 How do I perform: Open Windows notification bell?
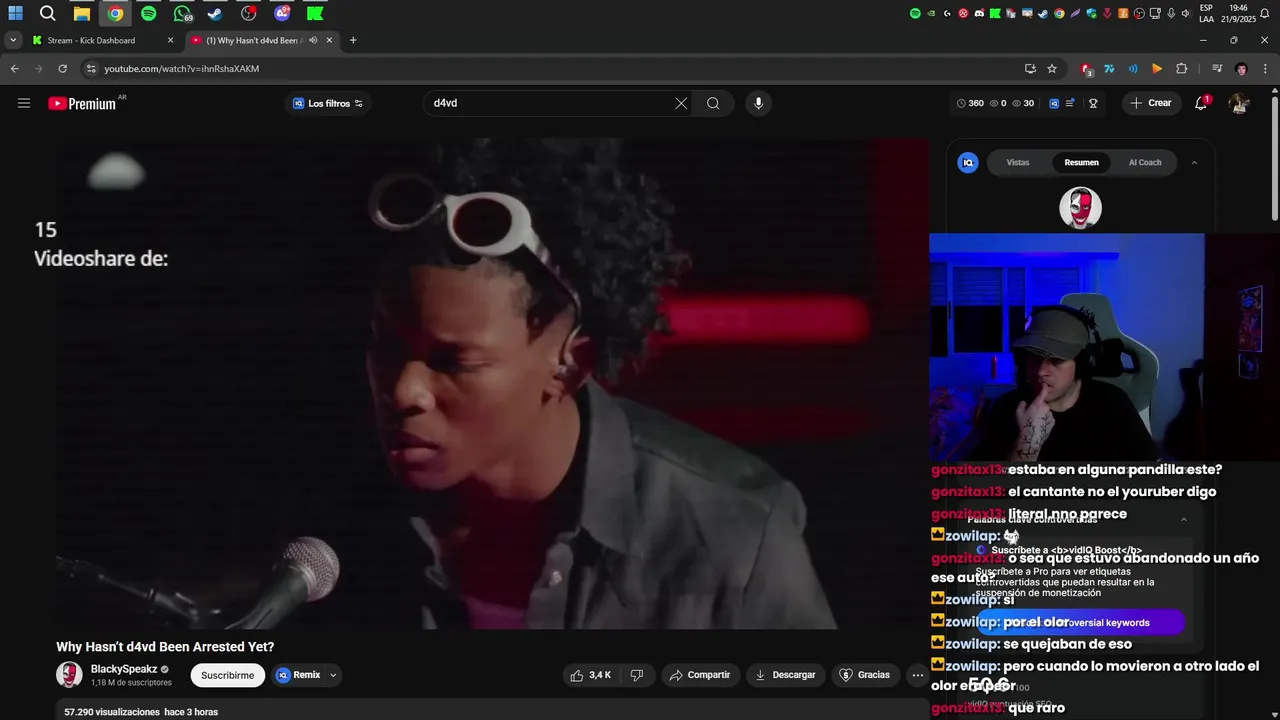pos(1265,14)
